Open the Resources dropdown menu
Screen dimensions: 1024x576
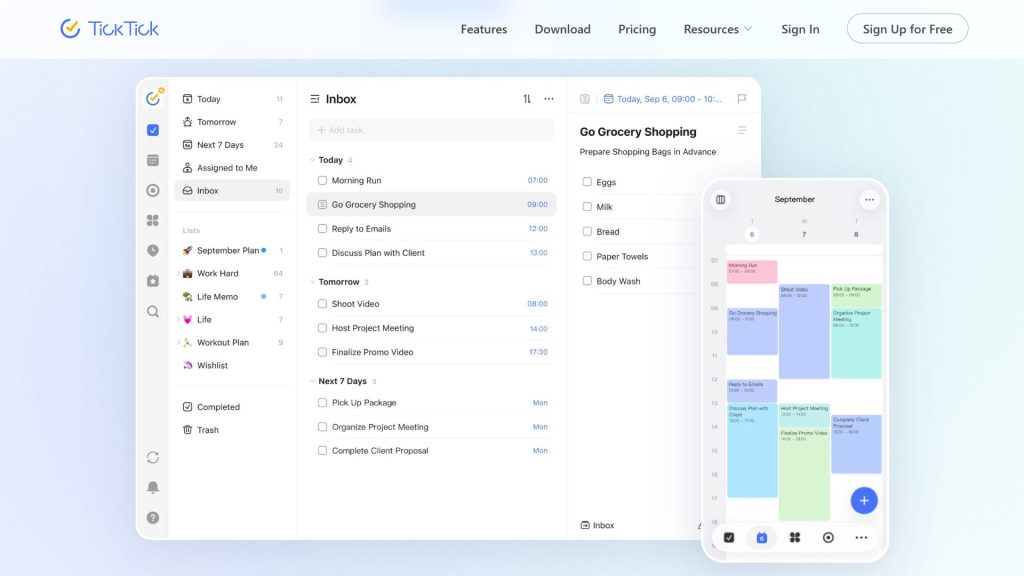pos(718,29)
